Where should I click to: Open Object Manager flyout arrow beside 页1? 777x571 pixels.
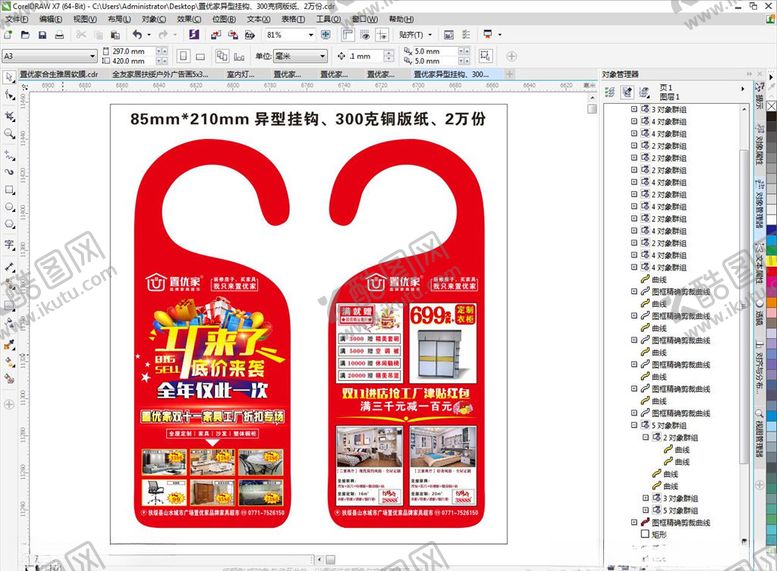pyautogui.click(x=742, y=89)
